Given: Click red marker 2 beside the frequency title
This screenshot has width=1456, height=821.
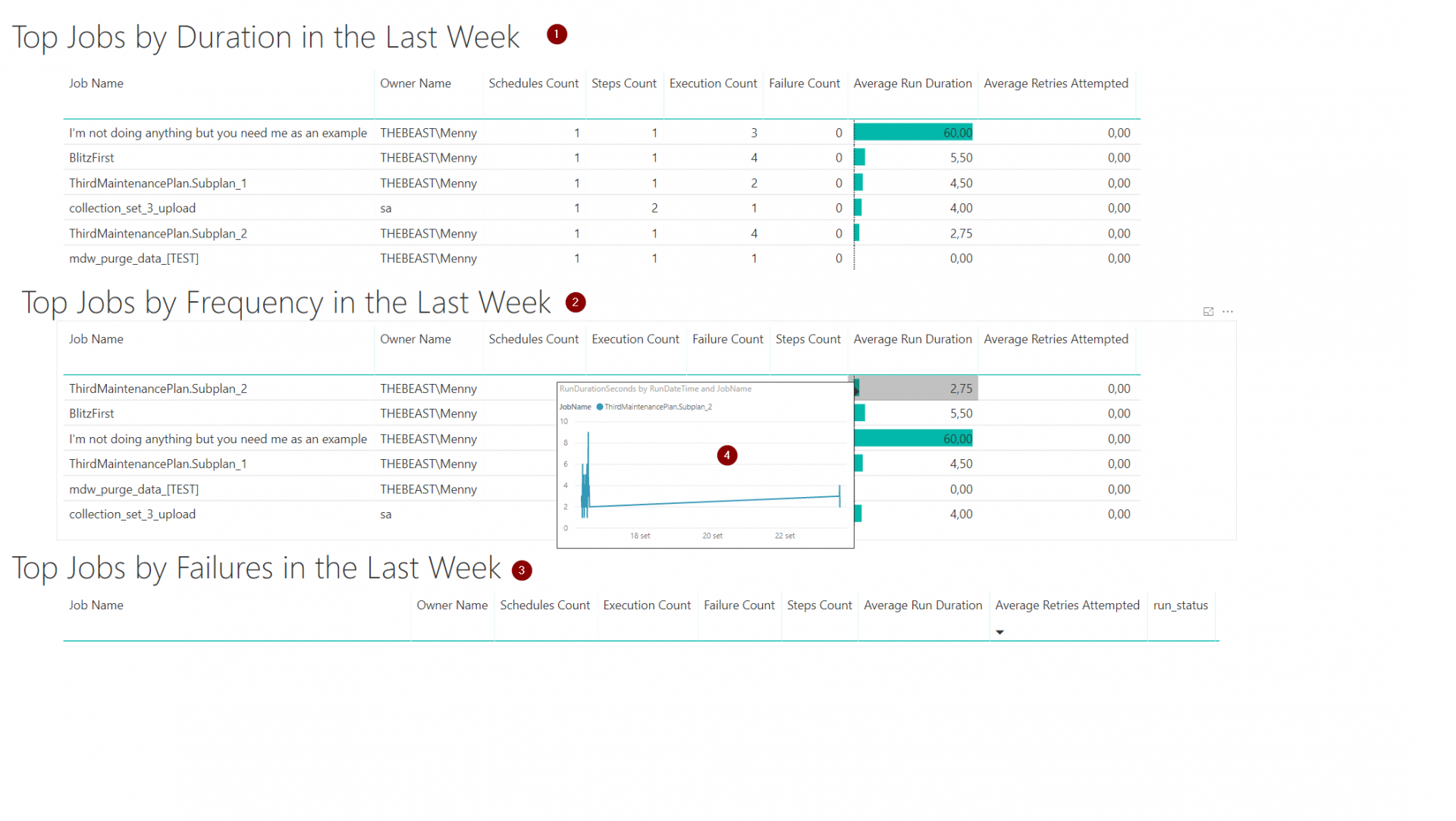Looking at the screenshot, I should [575, 302].
